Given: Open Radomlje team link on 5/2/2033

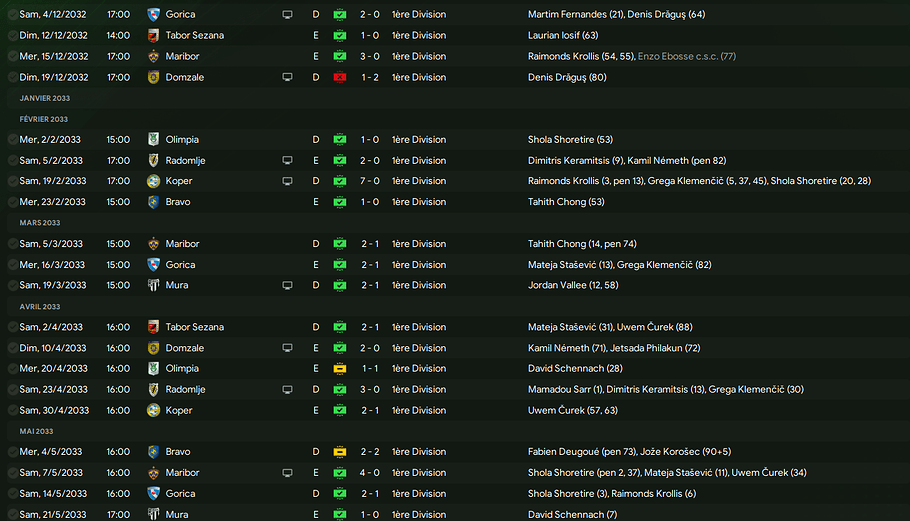Looking at the screenshot, I should pos(185,160).
